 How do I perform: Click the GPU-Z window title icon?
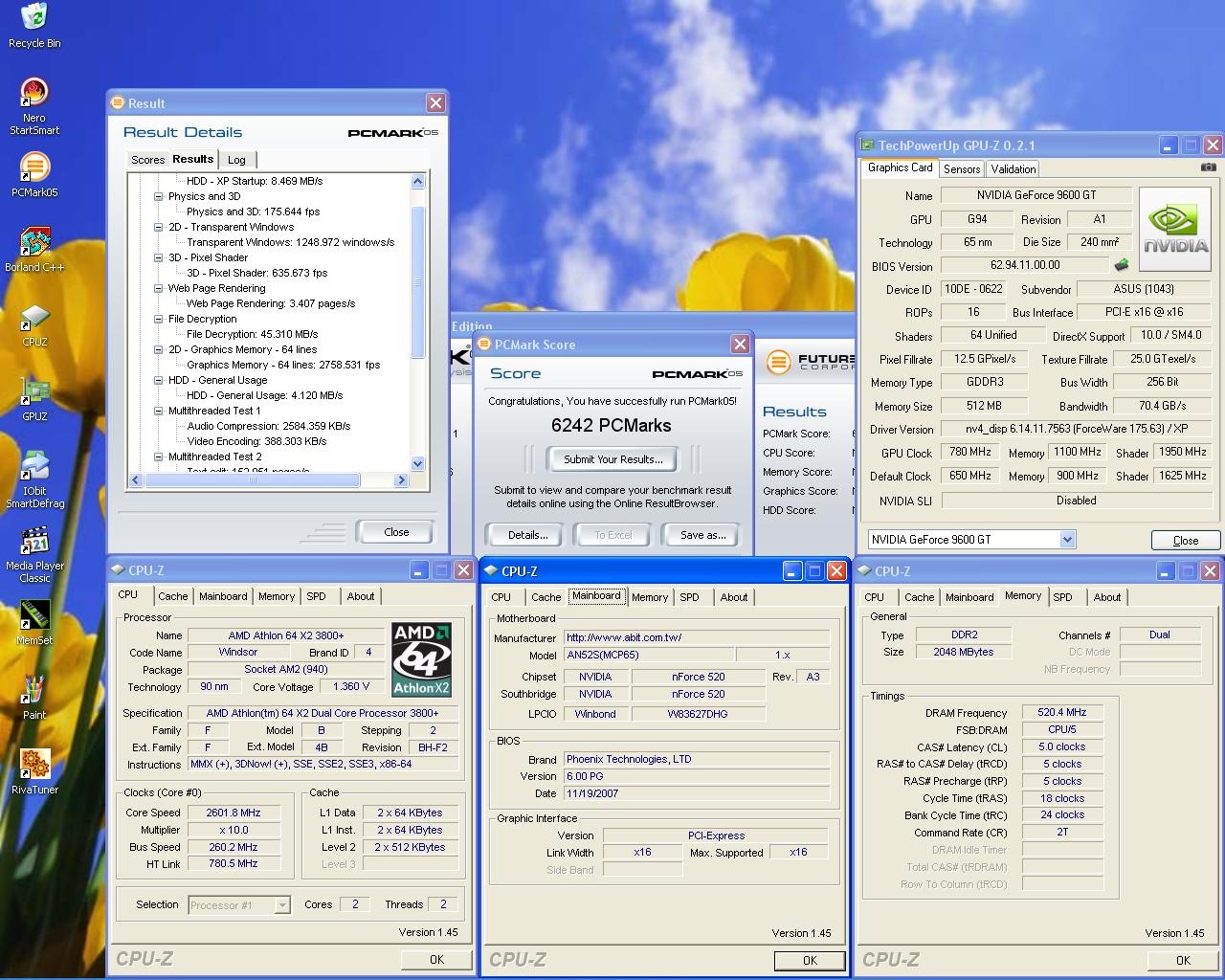click(x=868, y=145)
